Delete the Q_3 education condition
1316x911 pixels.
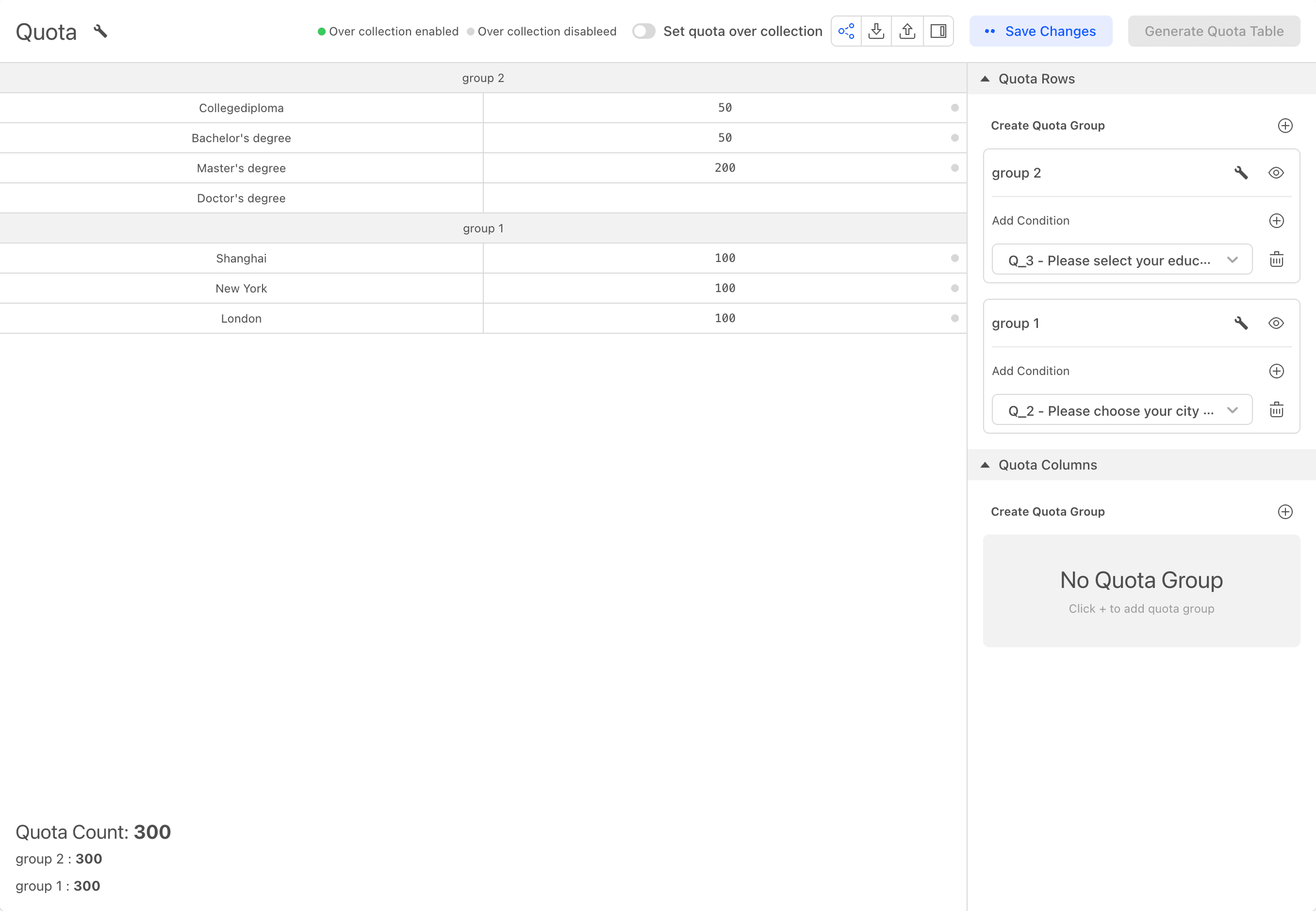click(x=1277, y=260)
